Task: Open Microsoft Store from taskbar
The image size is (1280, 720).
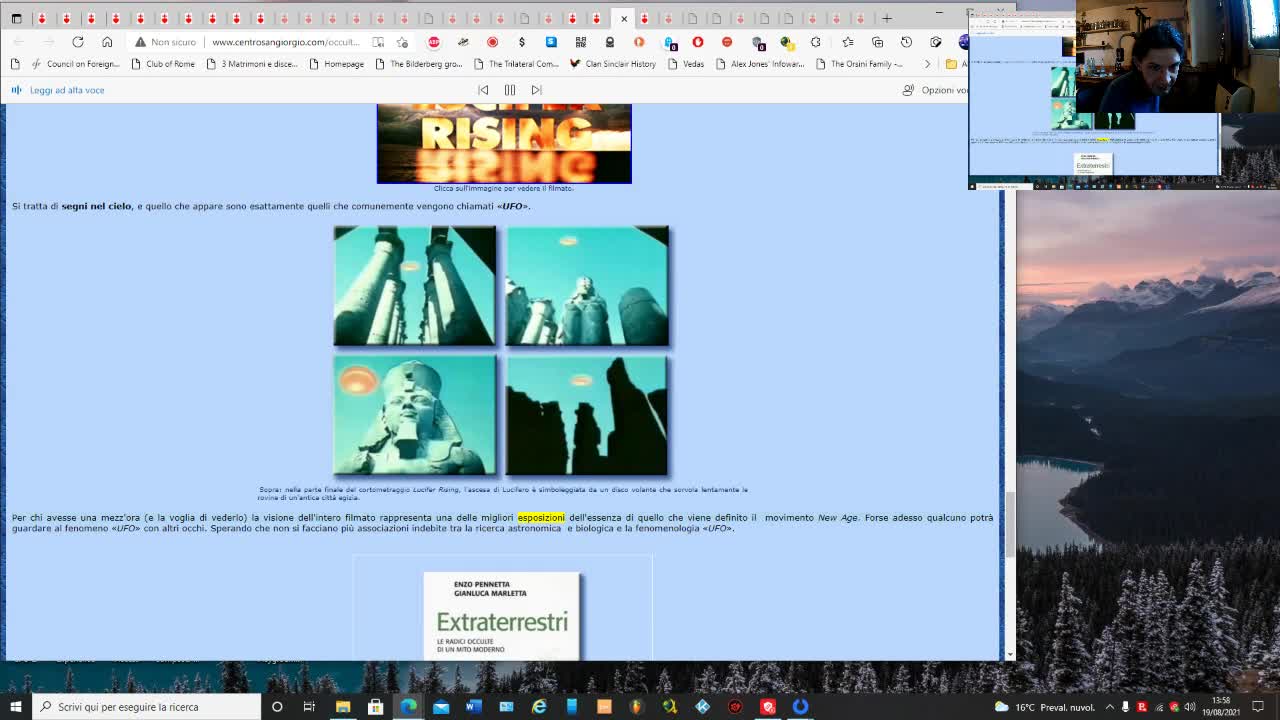Action: pyautogui.click(x=376, y=707)
